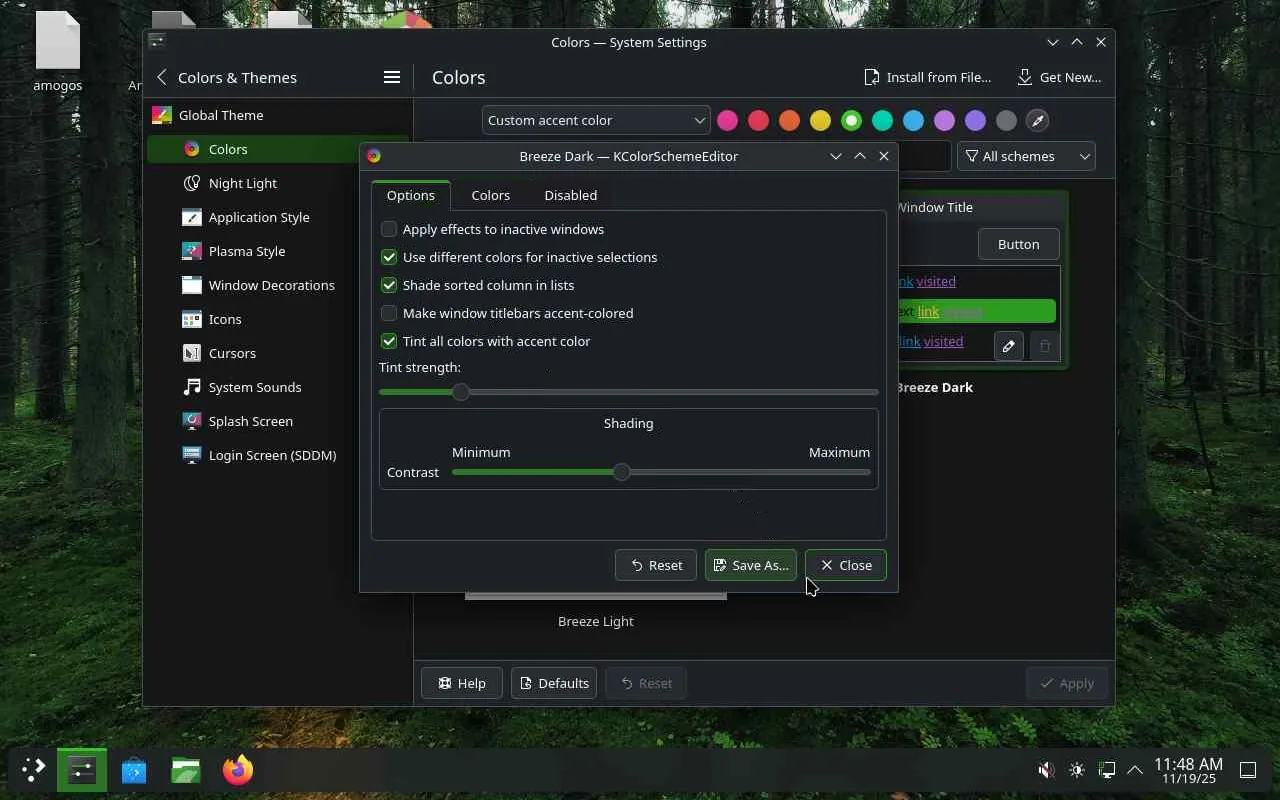Pick the yellow accent color swatch
This screenshot has width=1280, height=800.
pos(820,120)
